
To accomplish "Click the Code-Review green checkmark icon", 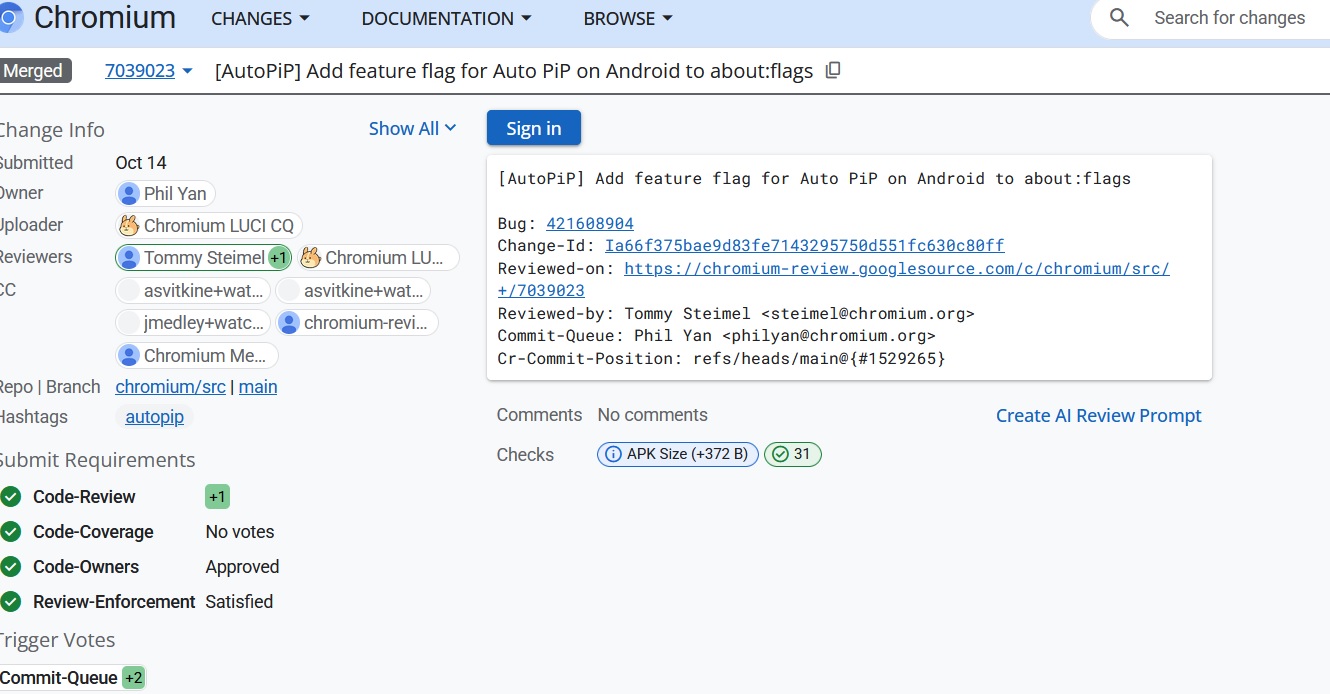I will click(11, 497).
